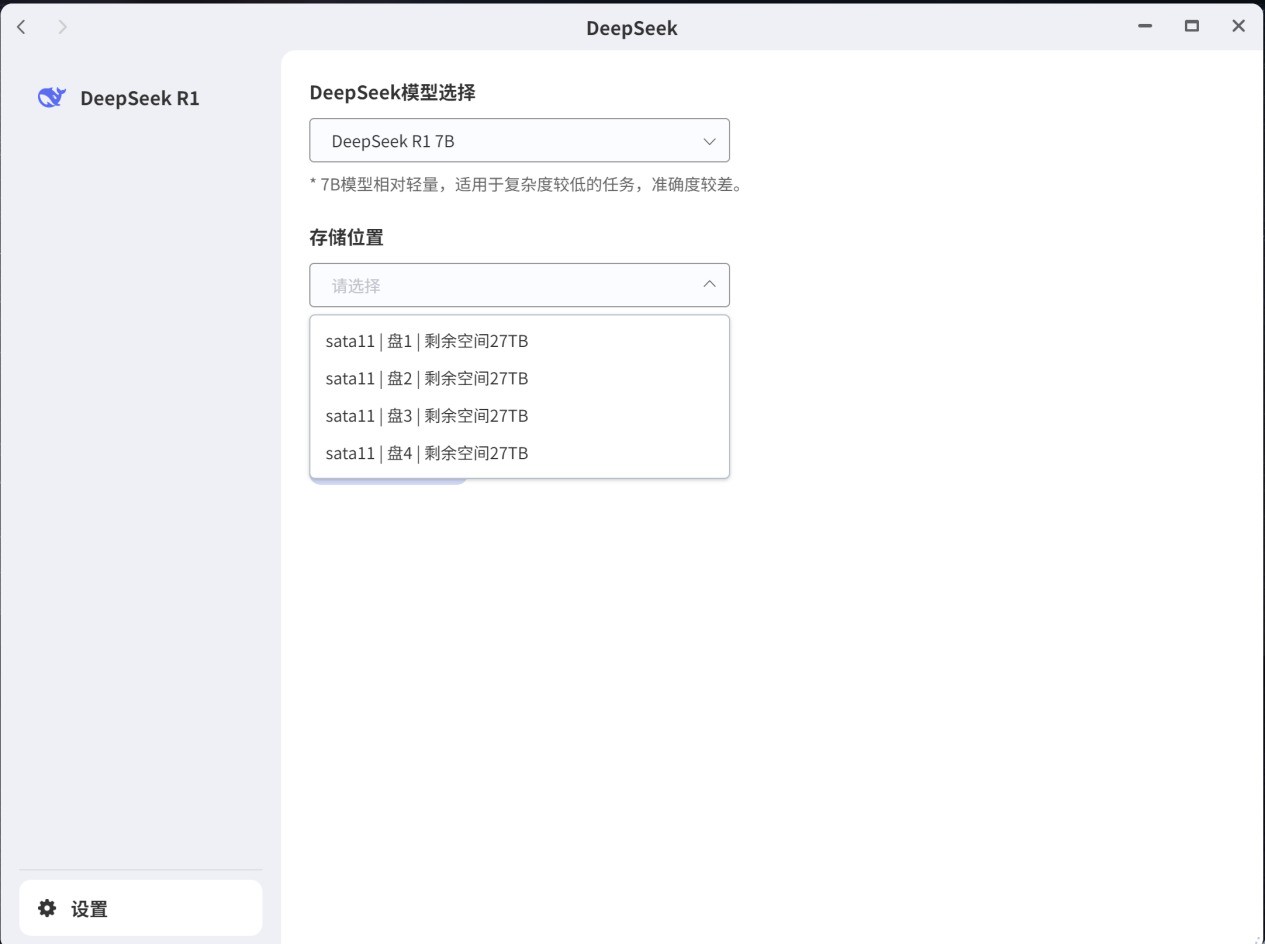Click the 存储位置 heading
Image resolution: width=1265 pixels, height=944 pixels.
[x=346, y=238]
